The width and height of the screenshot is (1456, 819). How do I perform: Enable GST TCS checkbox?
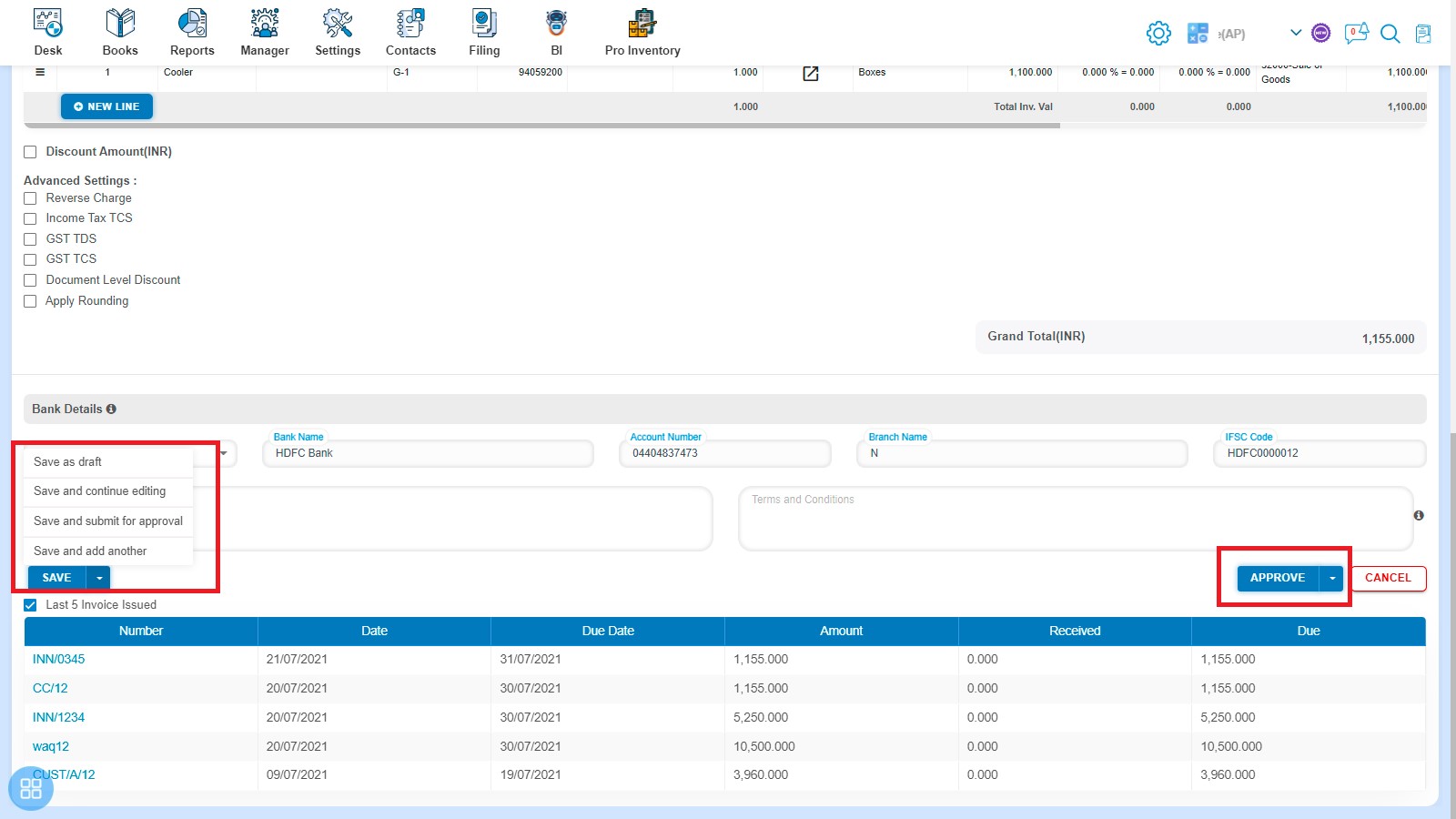(30, 259)
